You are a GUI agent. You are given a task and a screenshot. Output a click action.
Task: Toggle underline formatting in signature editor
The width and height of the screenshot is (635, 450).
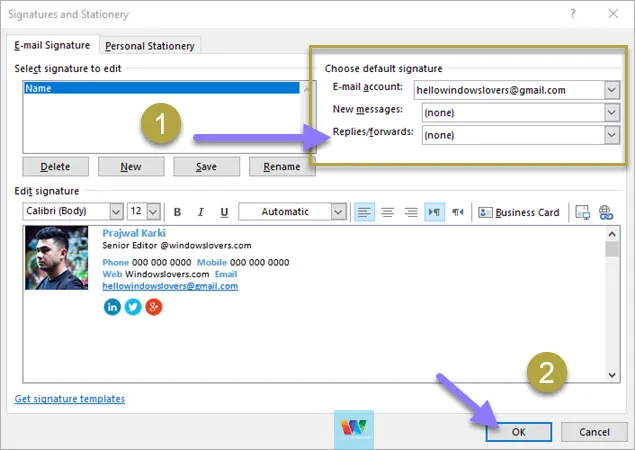tap(224, 212)
